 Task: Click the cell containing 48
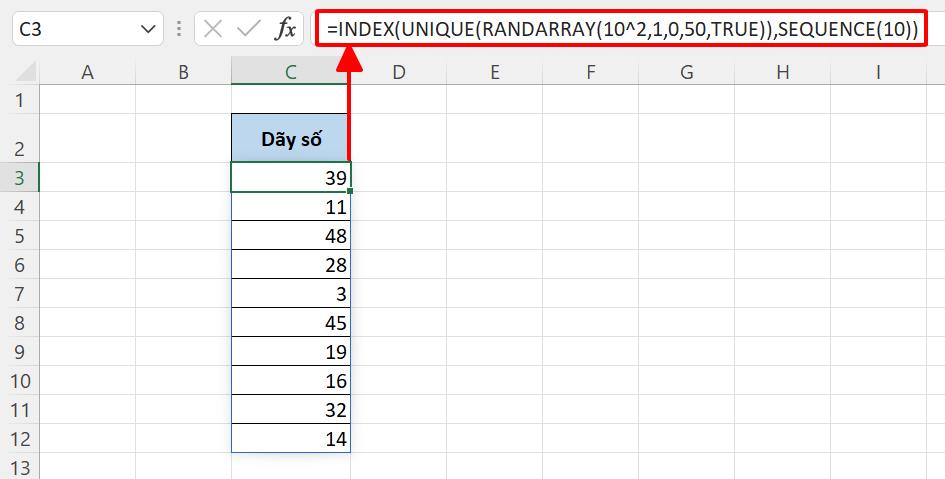291,236
